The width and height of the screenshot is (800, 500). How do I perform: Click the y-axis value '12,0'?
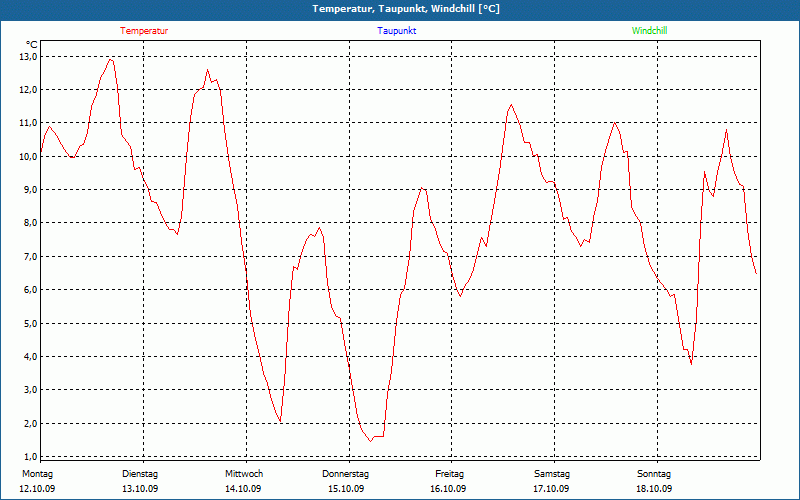[29, 90]
